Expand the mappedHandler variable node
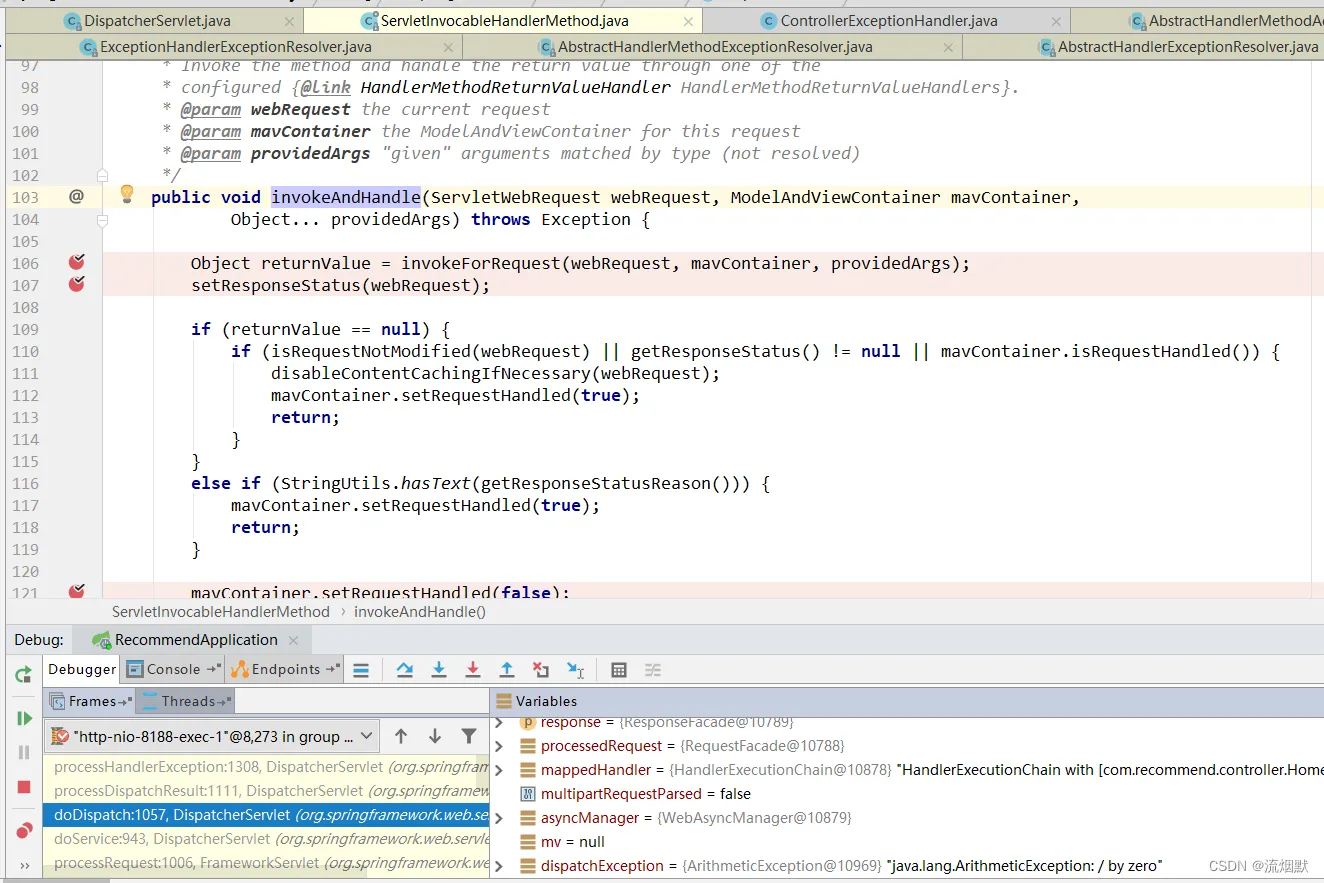Screen dimensions: 1324x883 [x=499, y=770]
